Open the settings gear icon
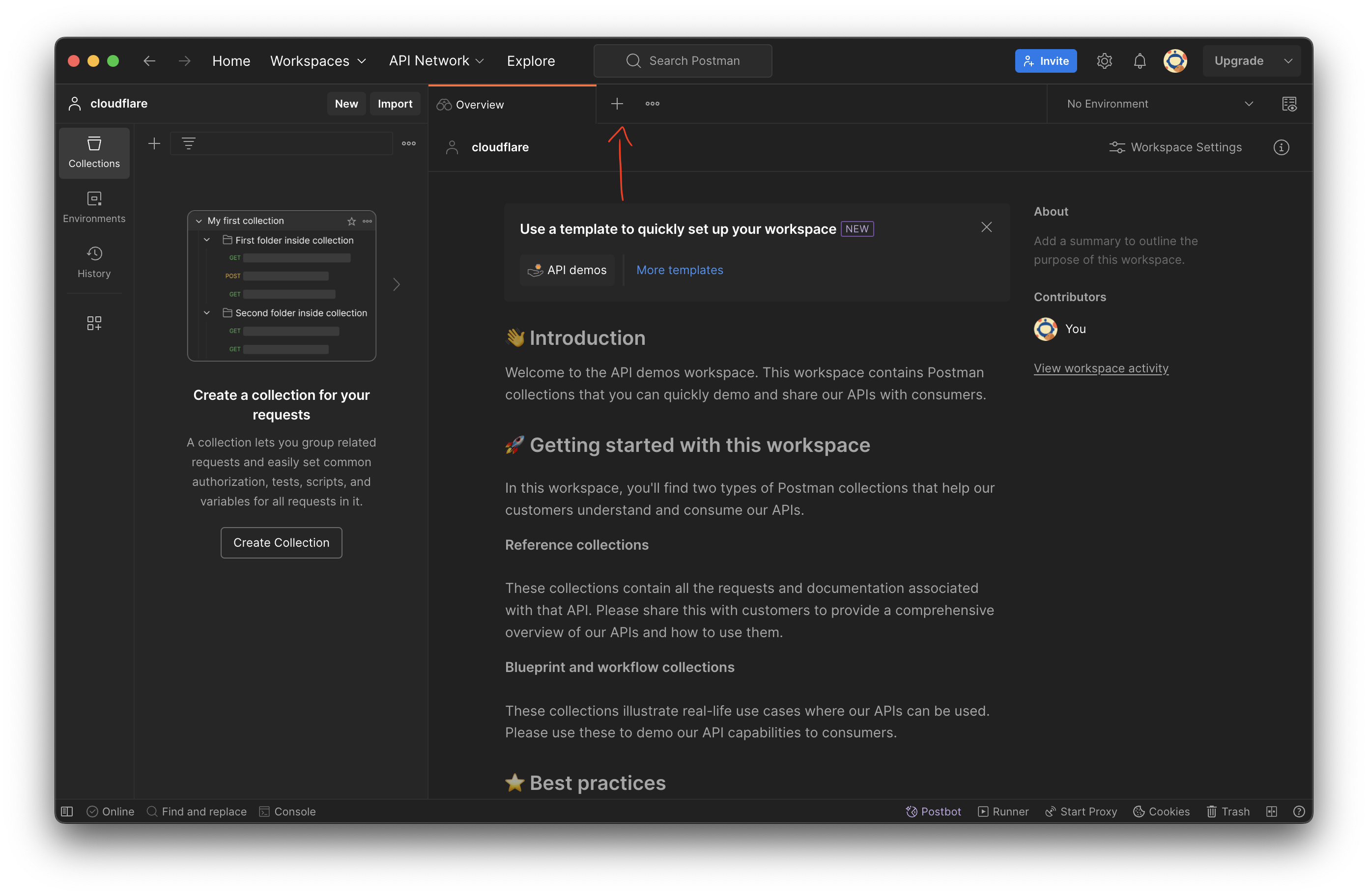Image resolution: width=1368 pixels, height=896 pixels. coord(1104,61)
